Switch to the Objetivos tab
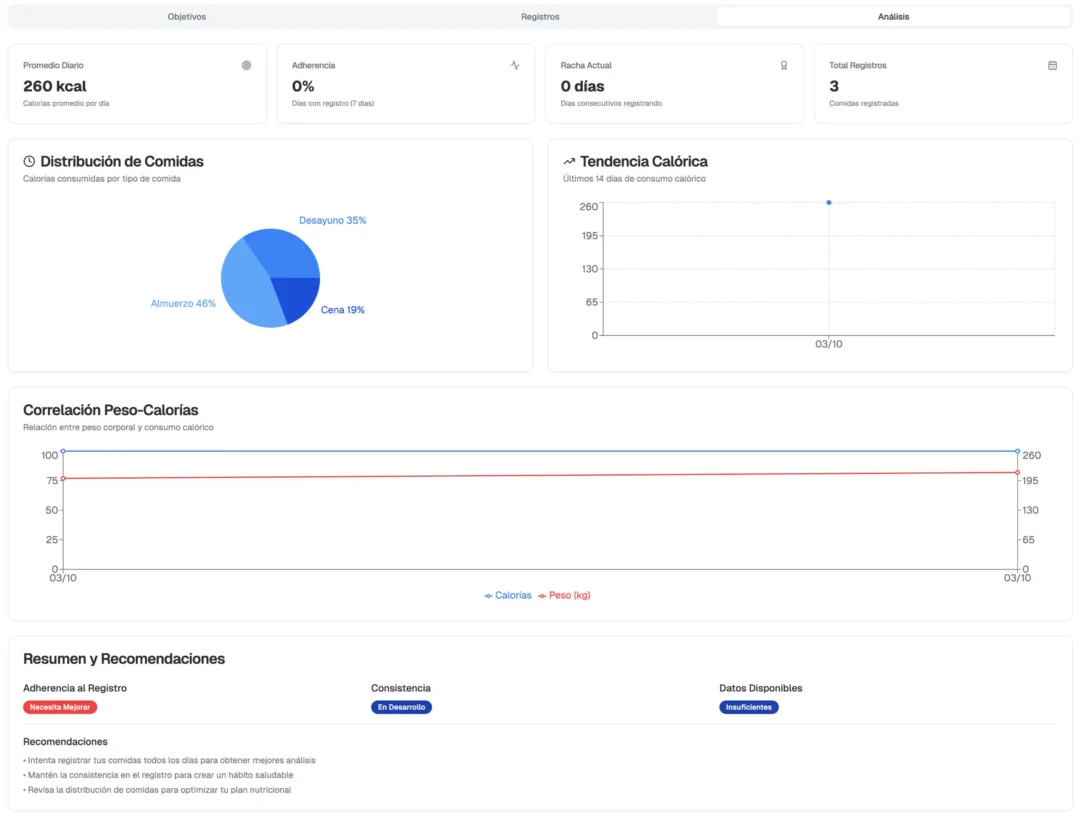 tap(187, 17)
